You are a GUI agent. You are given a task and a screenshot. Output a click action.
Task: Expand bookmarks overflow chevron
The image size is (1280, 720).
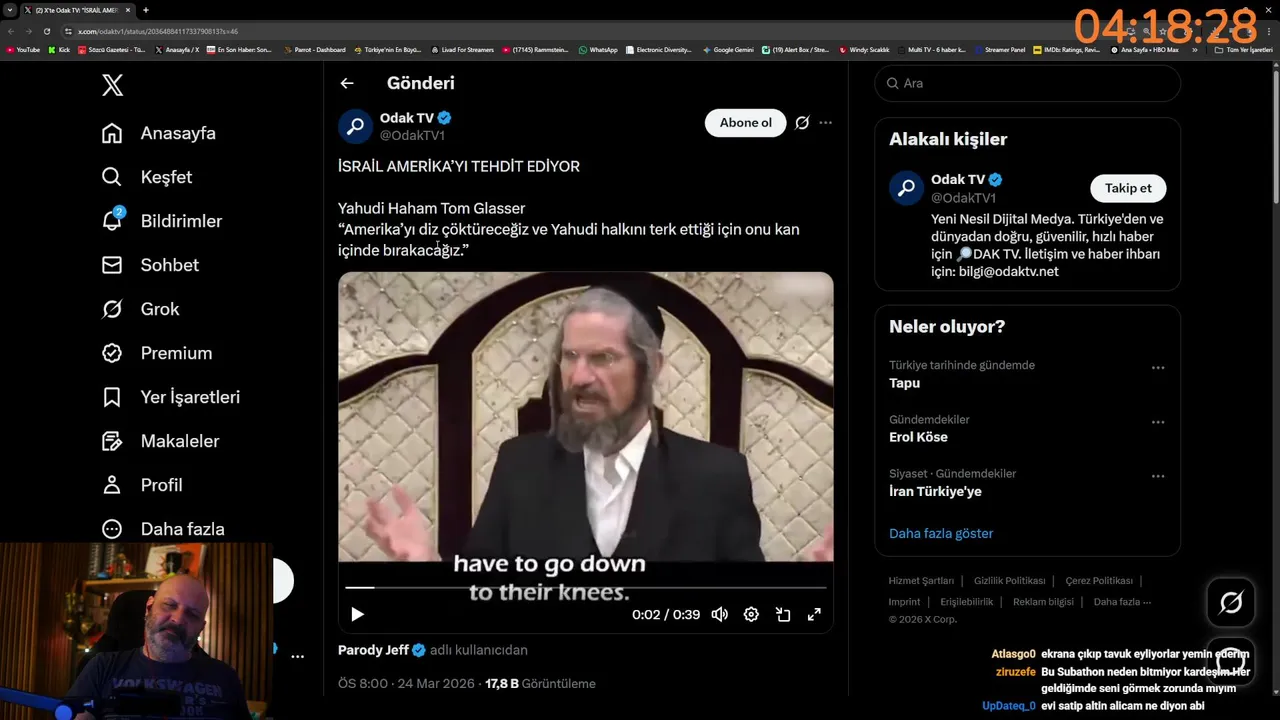click(1194, 50)
